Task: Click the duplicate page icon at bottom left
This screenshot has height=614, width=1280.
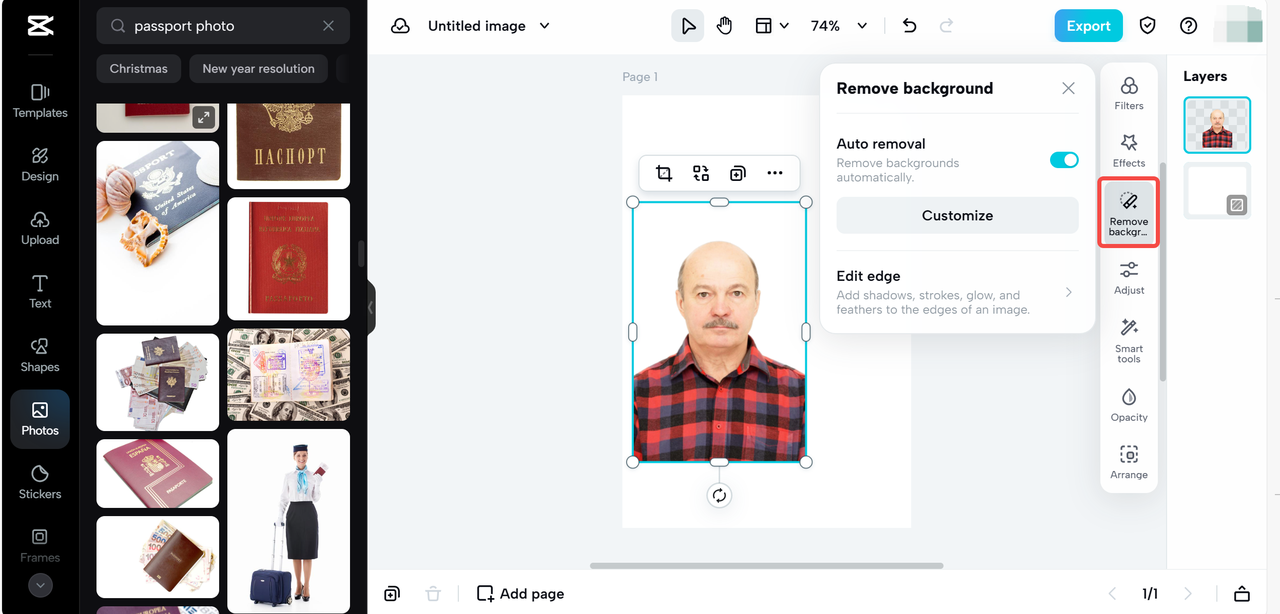Action: pos(392,594)
